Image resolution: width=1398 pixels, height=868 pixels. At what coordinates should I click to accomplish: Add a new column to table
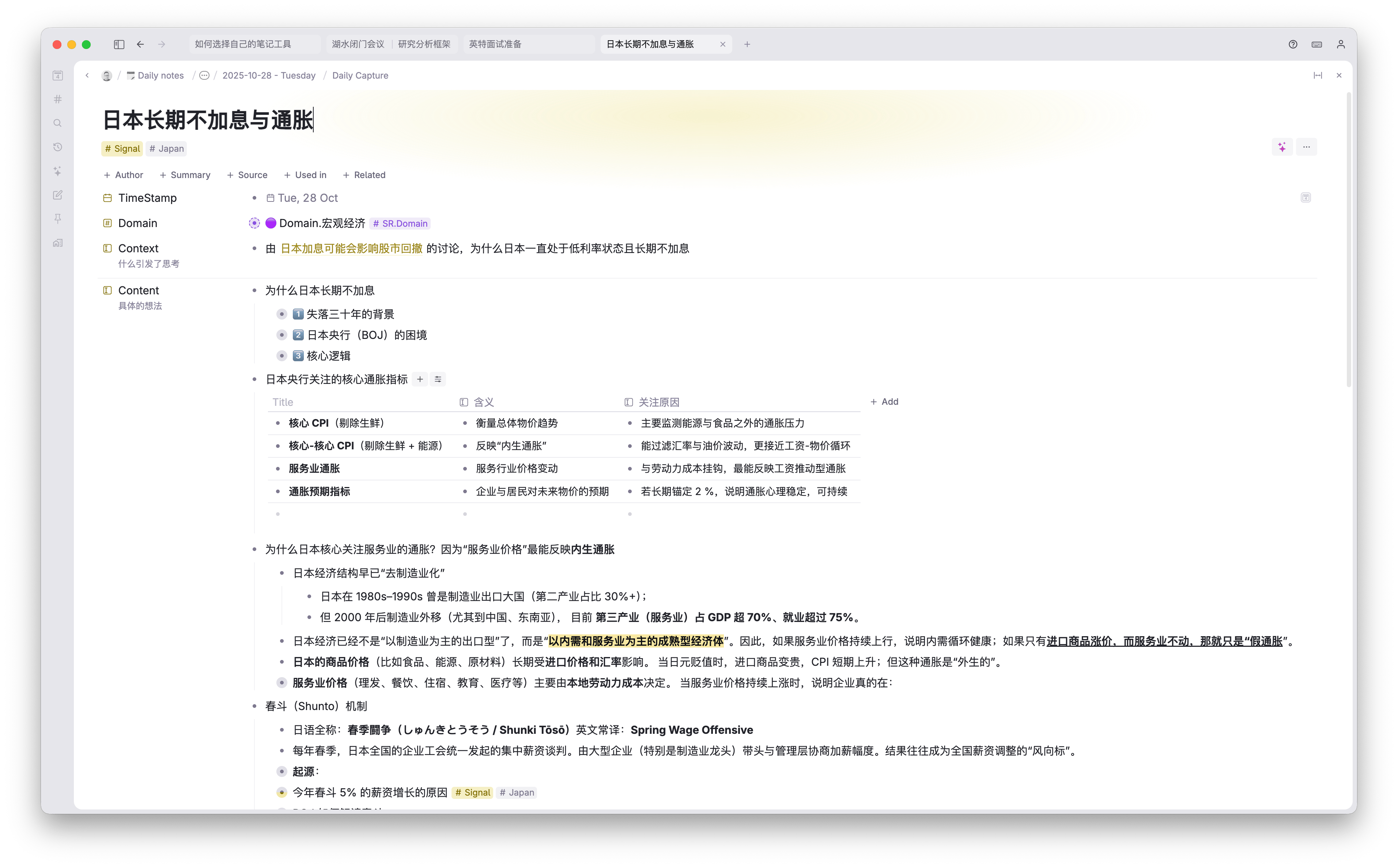click(884, 402)
